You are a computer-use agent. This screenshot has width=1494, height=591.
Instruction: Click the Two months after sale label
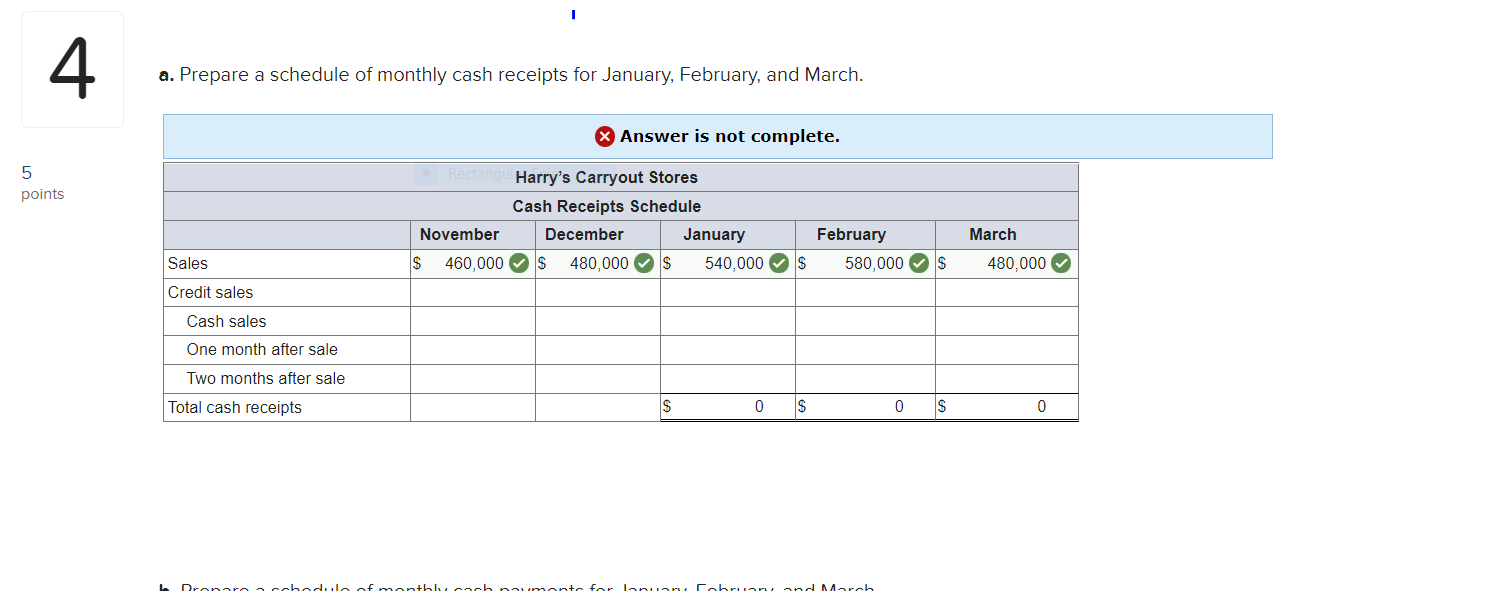pyautogui.click(x=265, y=379)
